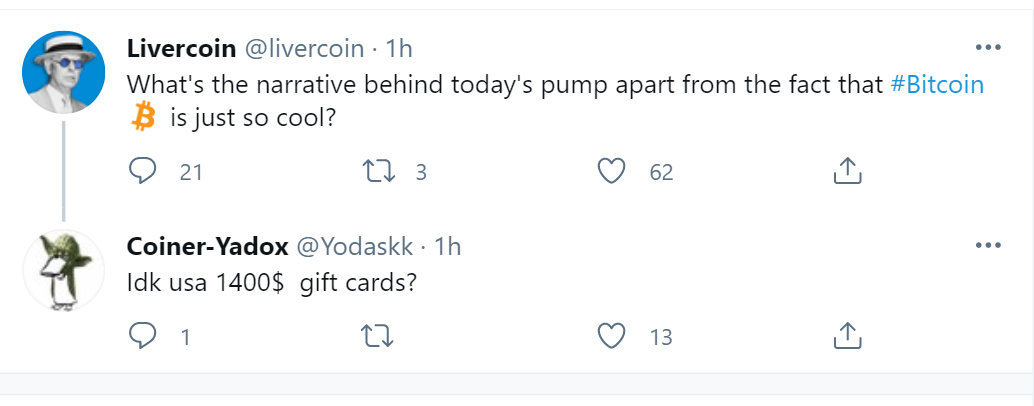Share Coiner-Yadox's reply

847,336
